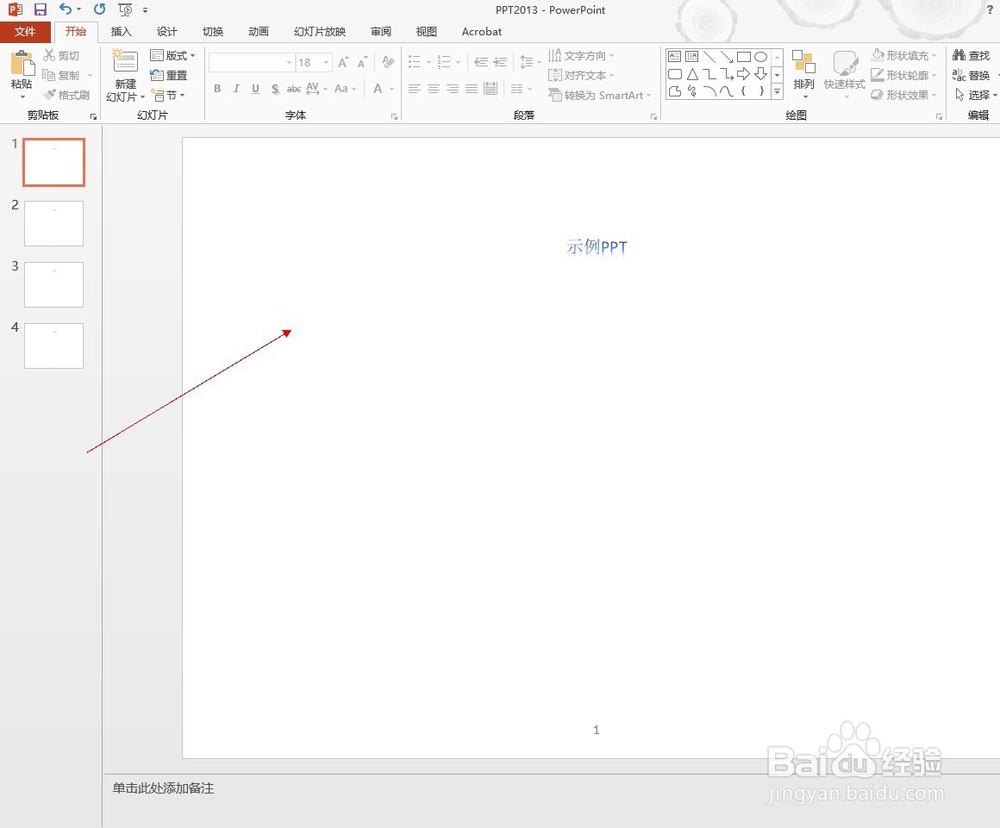Open the Font dialog launcher
Screen dimensions: 1000x828
394,117
